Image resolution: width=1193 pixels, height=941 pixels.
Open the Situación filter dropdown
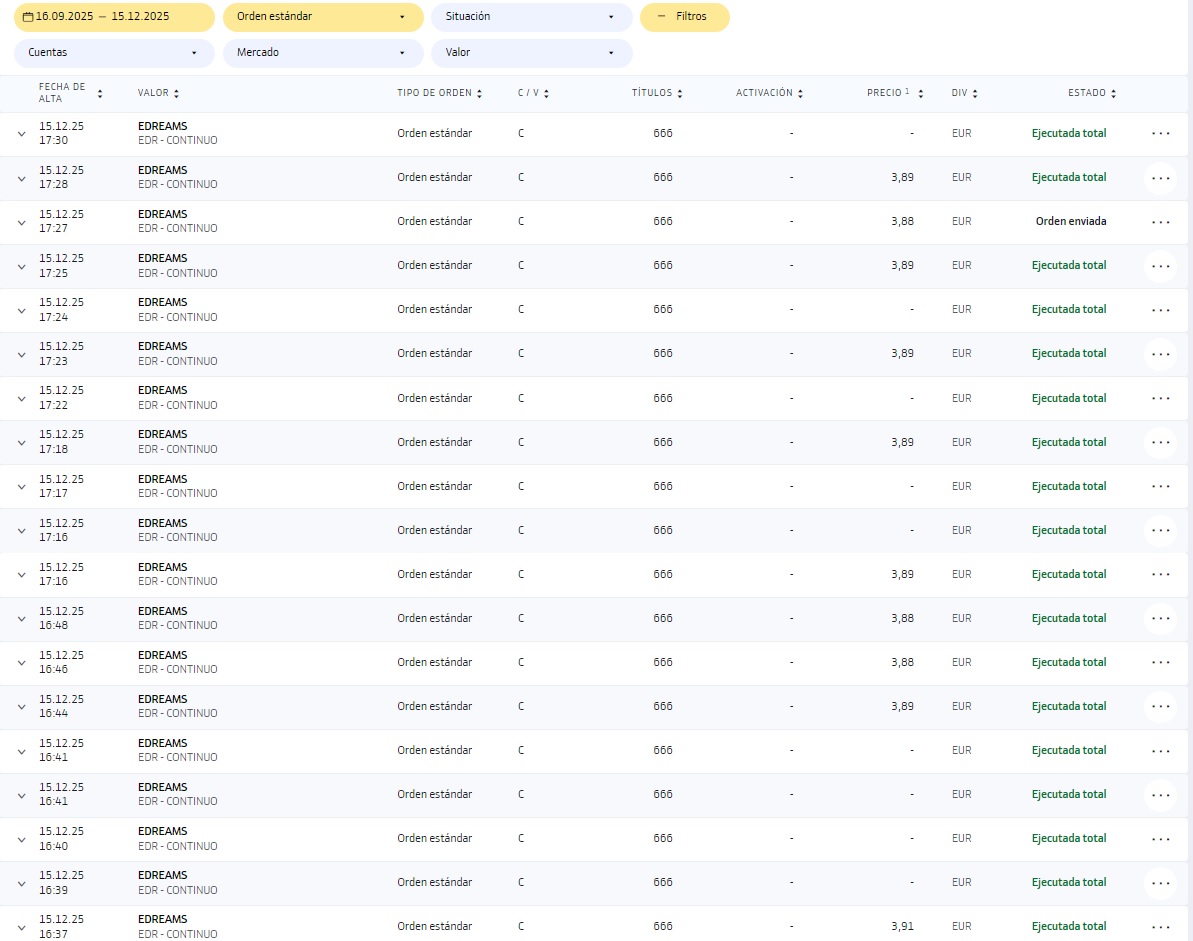pyautogui.click(x=531, y=17)
